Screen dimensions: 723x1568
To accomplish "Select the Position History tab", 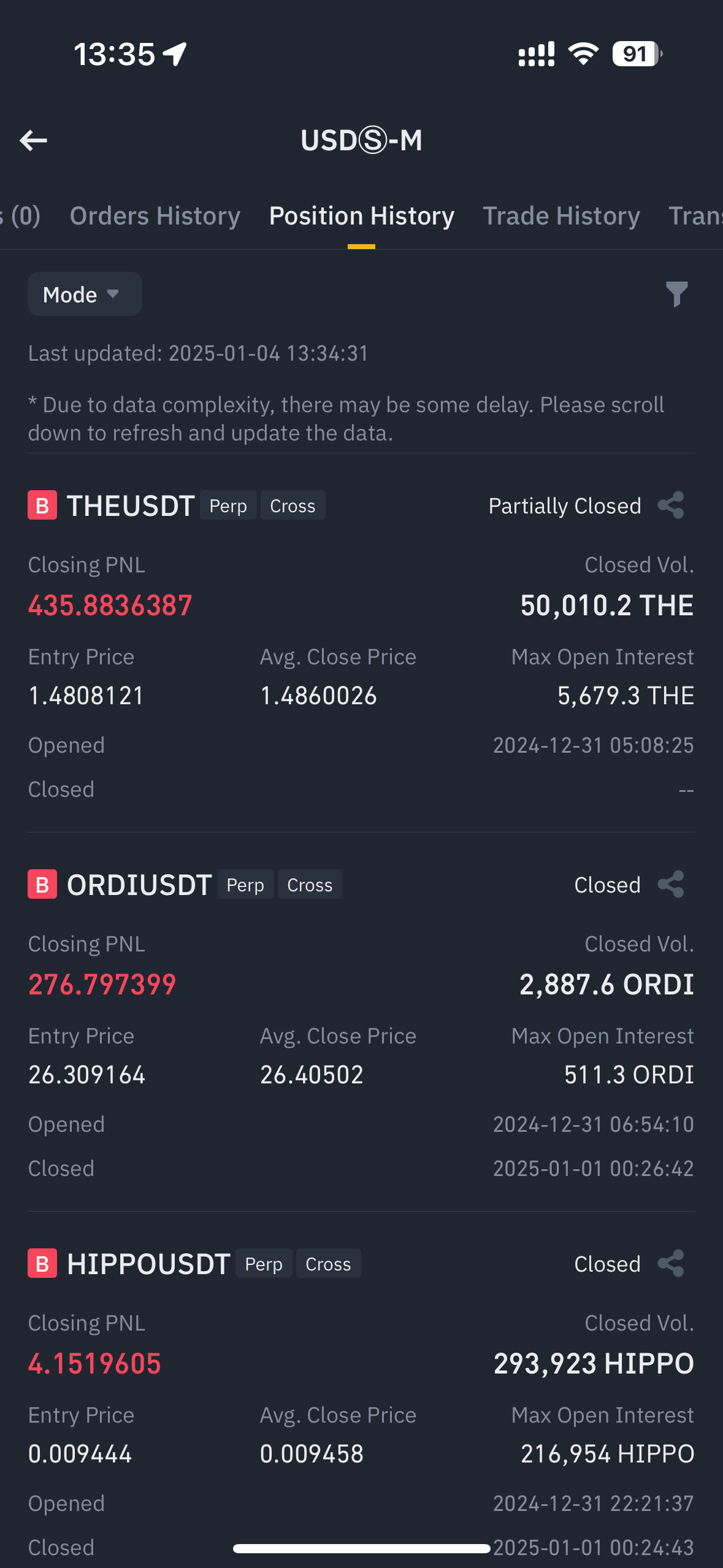I will pos(362,216).
